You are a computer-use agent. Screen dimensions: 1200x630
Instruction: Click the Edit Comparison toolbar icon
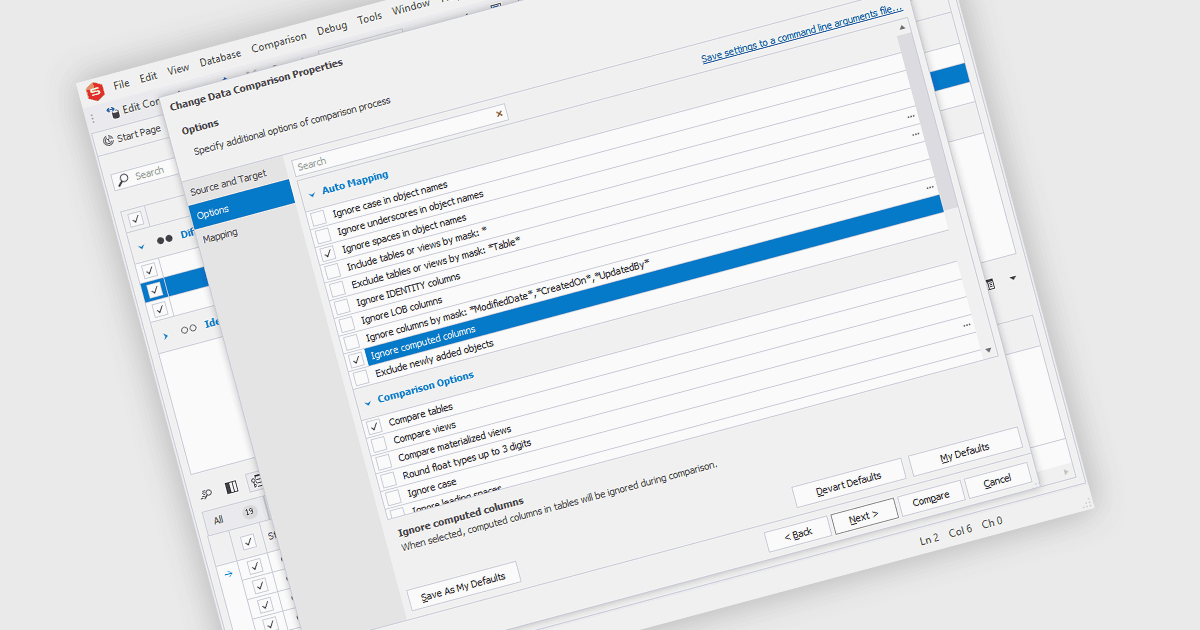113,112
